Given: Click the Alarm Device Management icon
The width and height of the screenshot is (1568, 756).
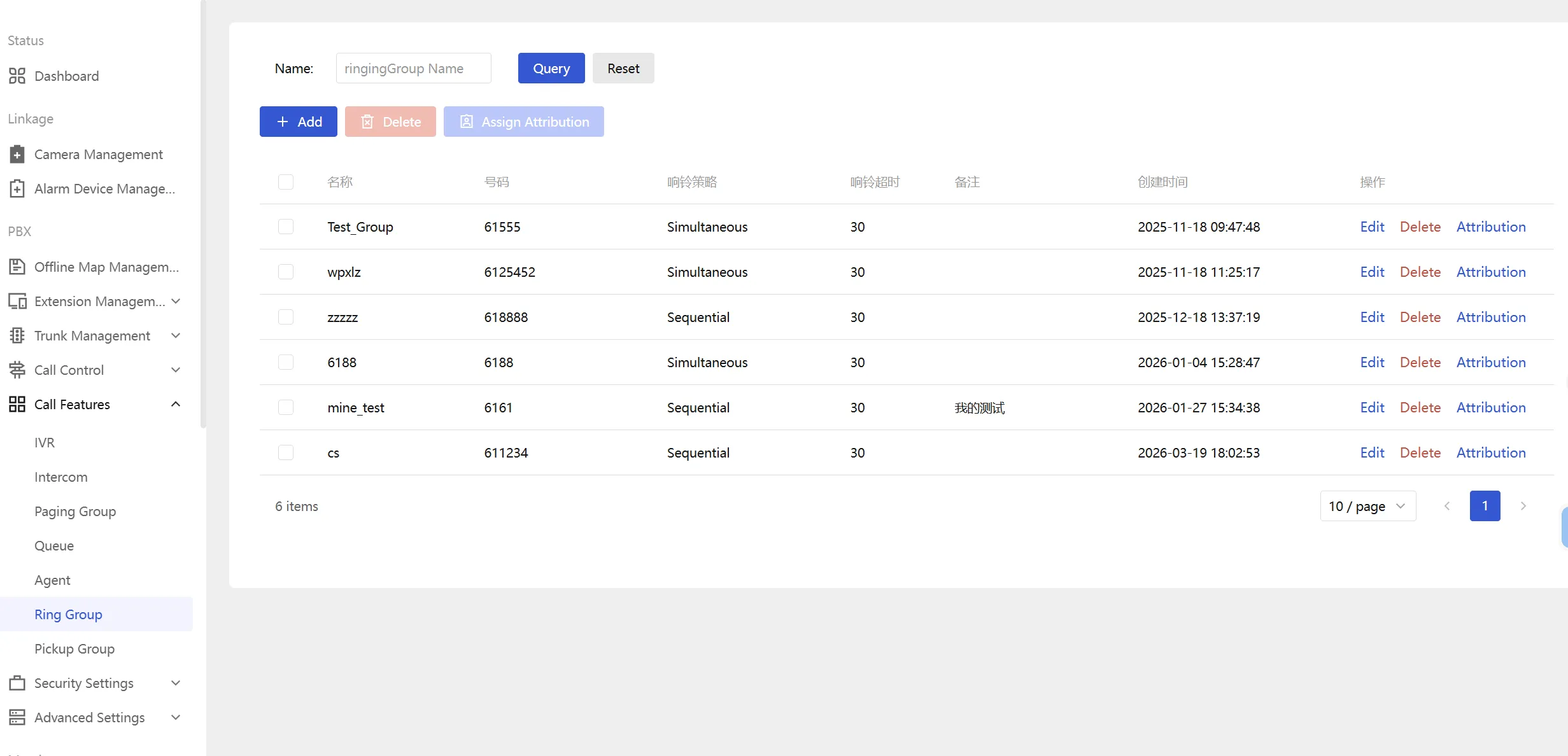Looking at the screenshot, I should pos(17,189).
